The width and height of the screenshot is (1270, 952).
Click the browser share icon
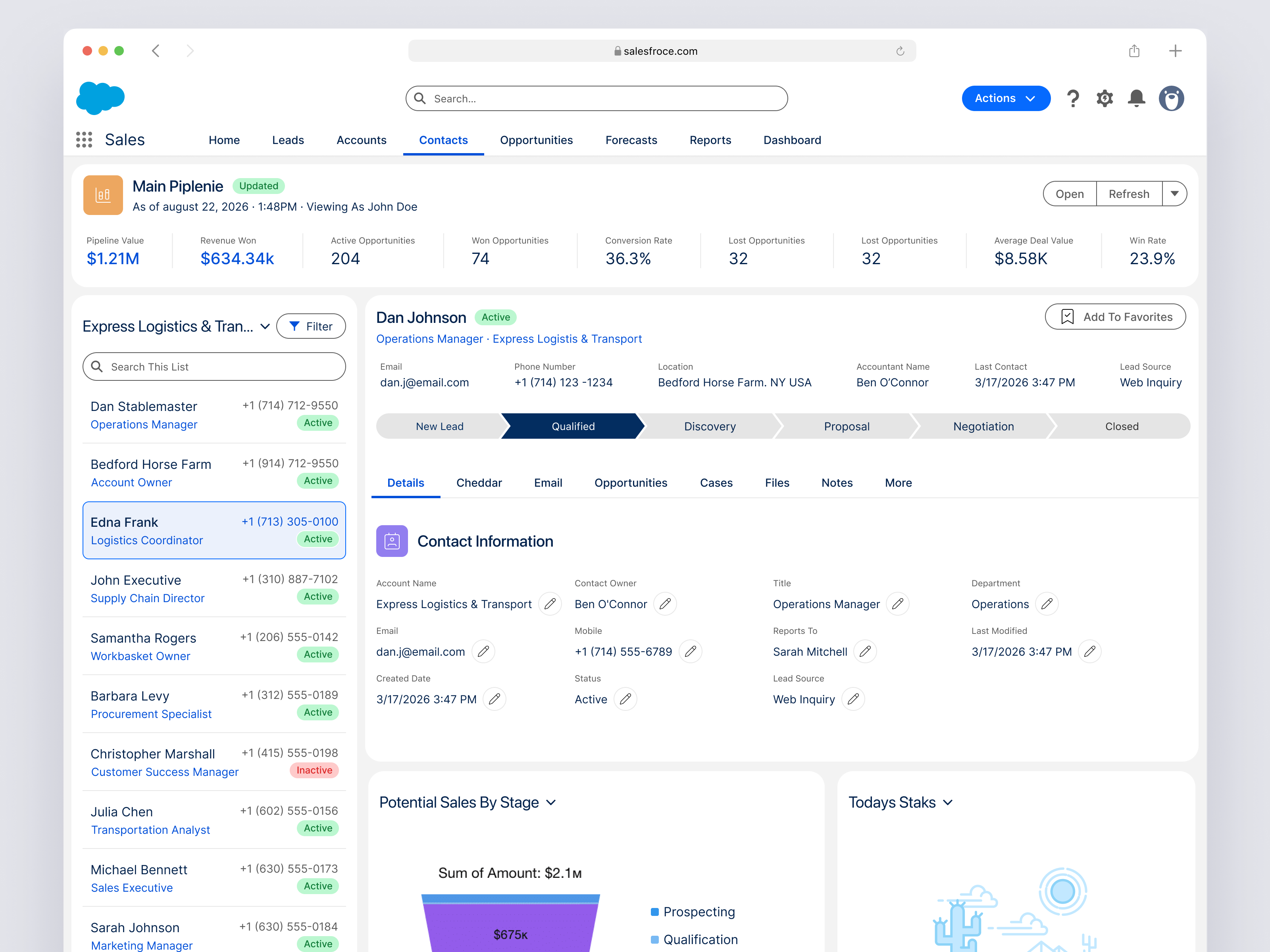point(1134,51)
